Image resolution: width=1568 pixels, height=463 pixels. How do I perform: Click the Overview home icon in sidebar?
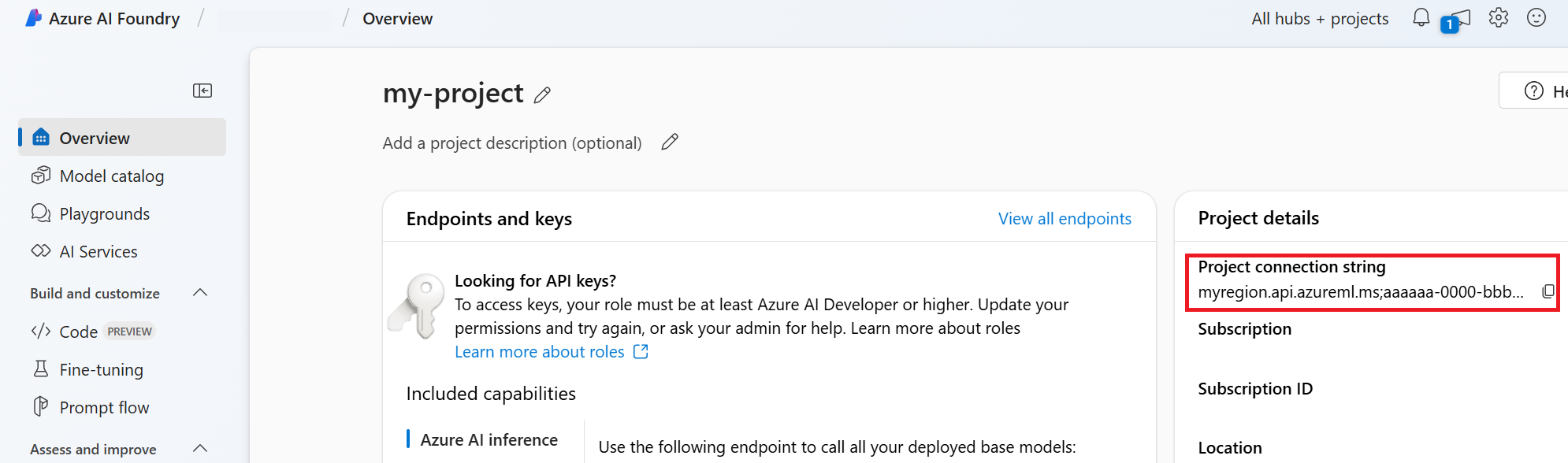pyautogui.click(x=41, y=138)
